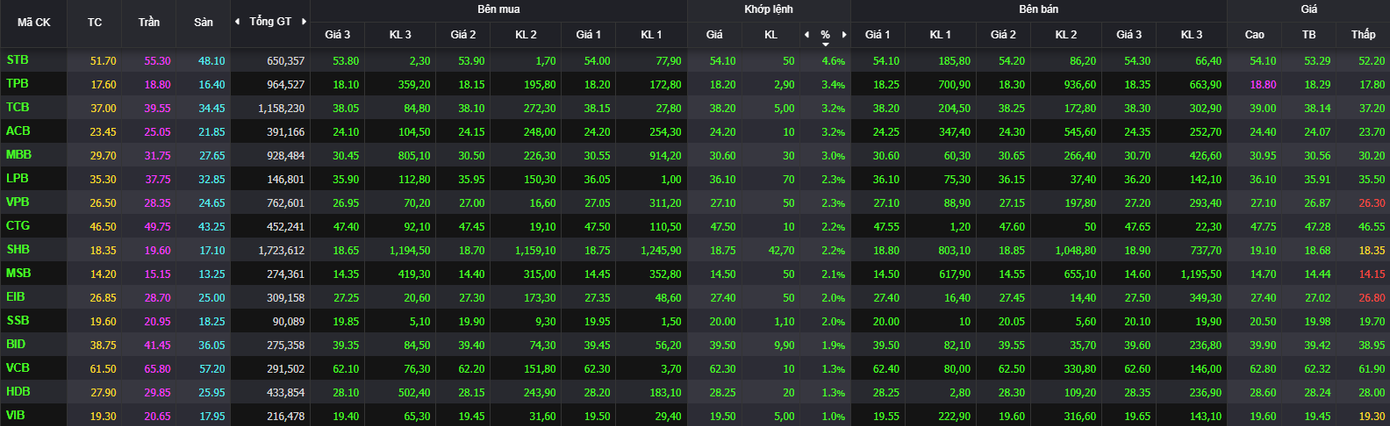Select the Bên mua header group

(498, 9)
